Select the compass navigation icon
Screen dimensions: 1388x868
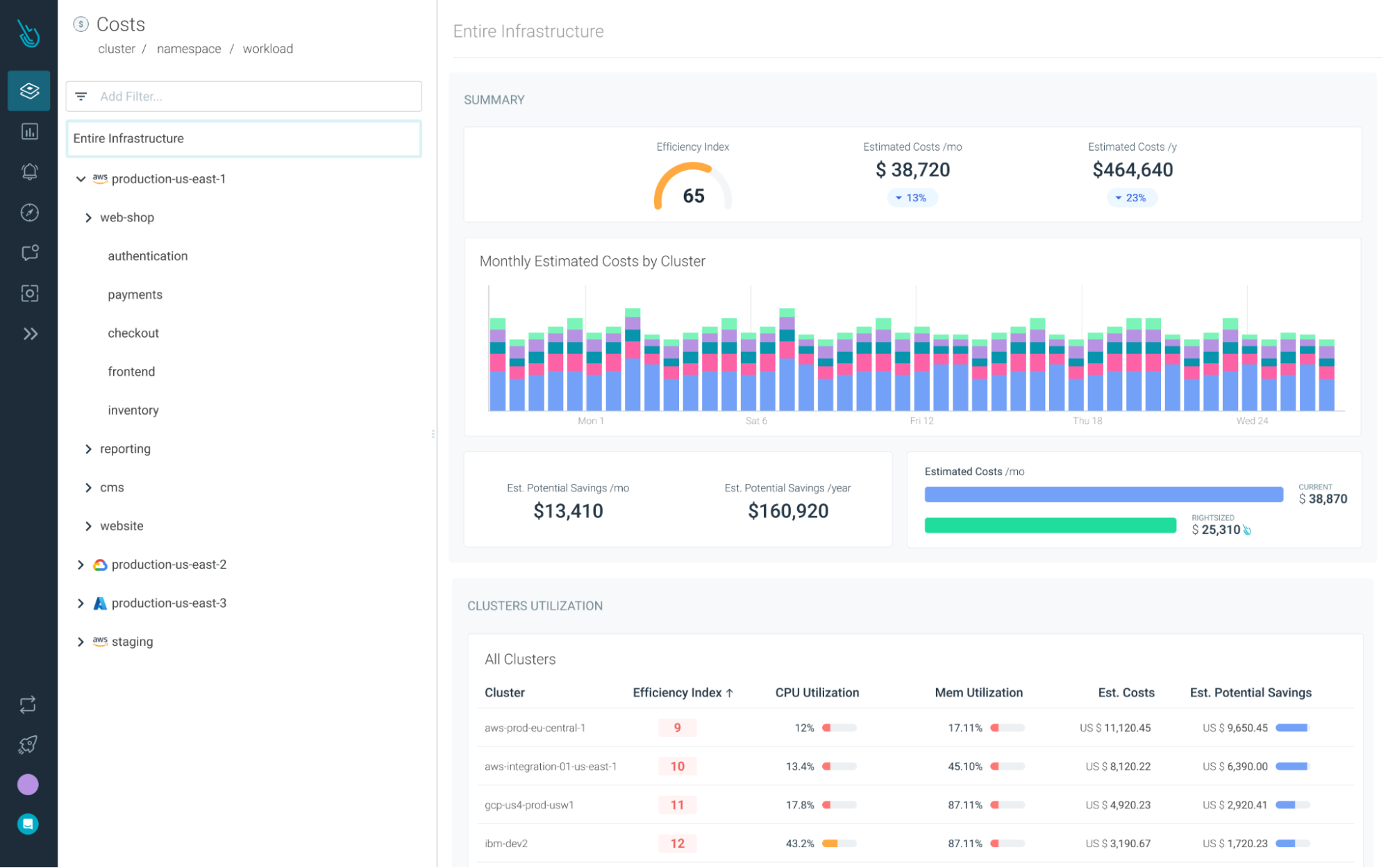coord(28,212)
